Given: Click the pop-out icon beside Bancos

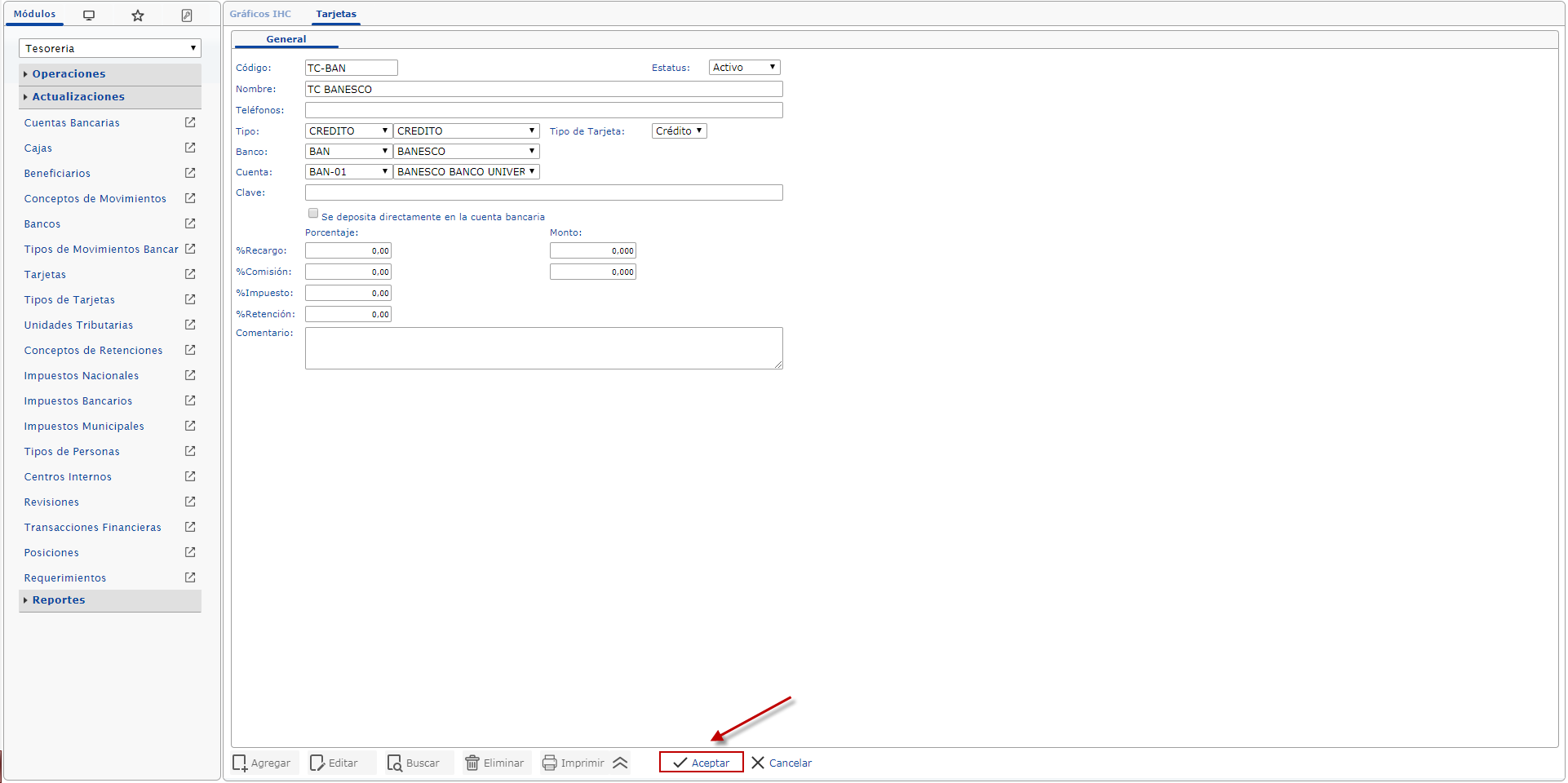Looking at the screenshot, I should tap(190, 223).
